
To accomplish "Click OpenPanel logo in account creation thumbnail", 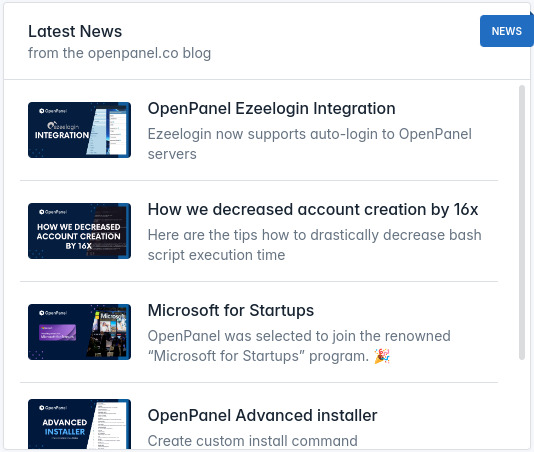I will (x=53, y=212).
